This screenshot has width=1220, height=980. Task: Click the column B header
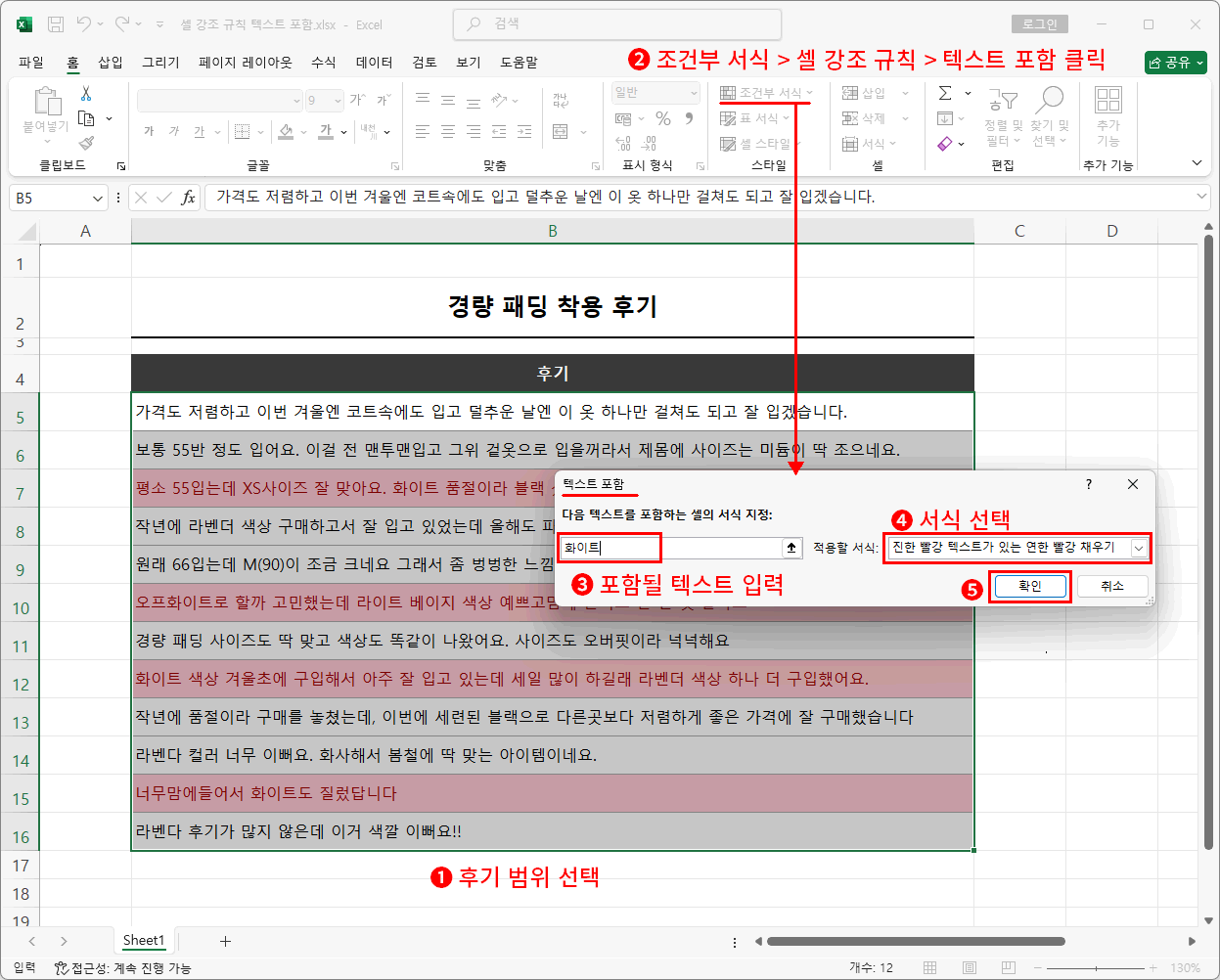(x=553, y=231)
